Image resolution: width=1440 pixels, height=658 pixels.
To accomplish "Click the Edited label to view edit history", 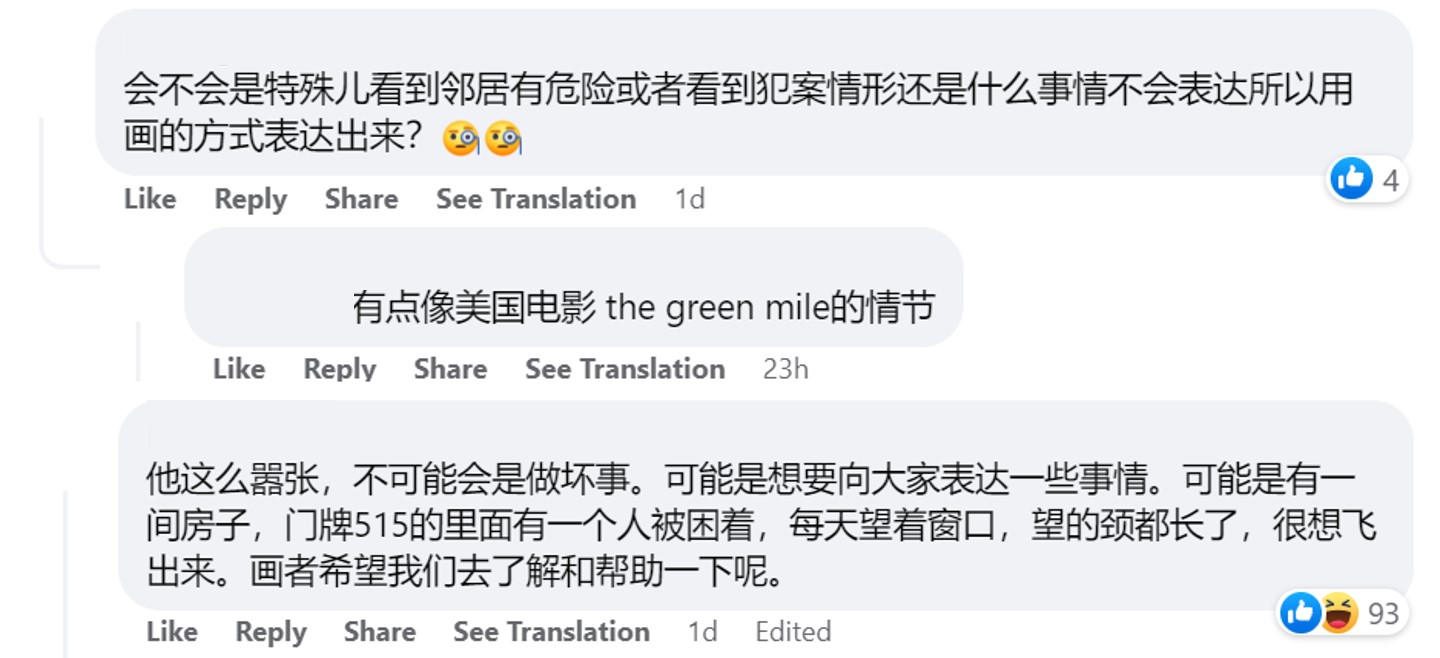I will [x=793, y=632].
